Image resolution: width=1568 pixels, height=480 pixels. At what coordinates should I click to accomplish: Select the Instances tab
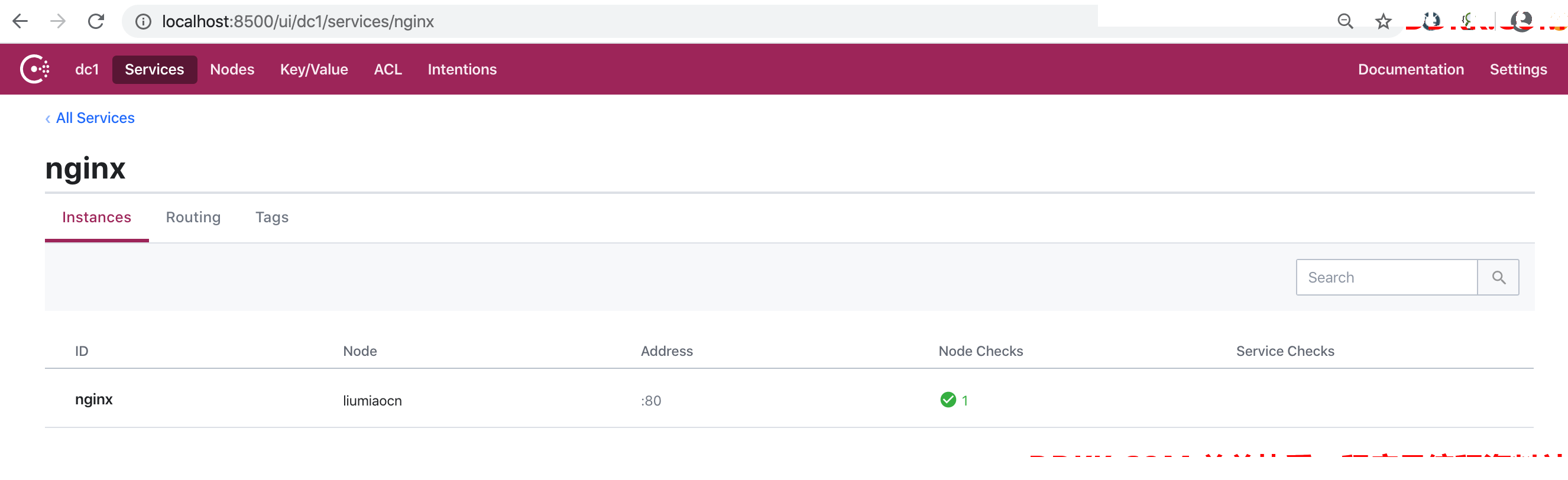97,217
